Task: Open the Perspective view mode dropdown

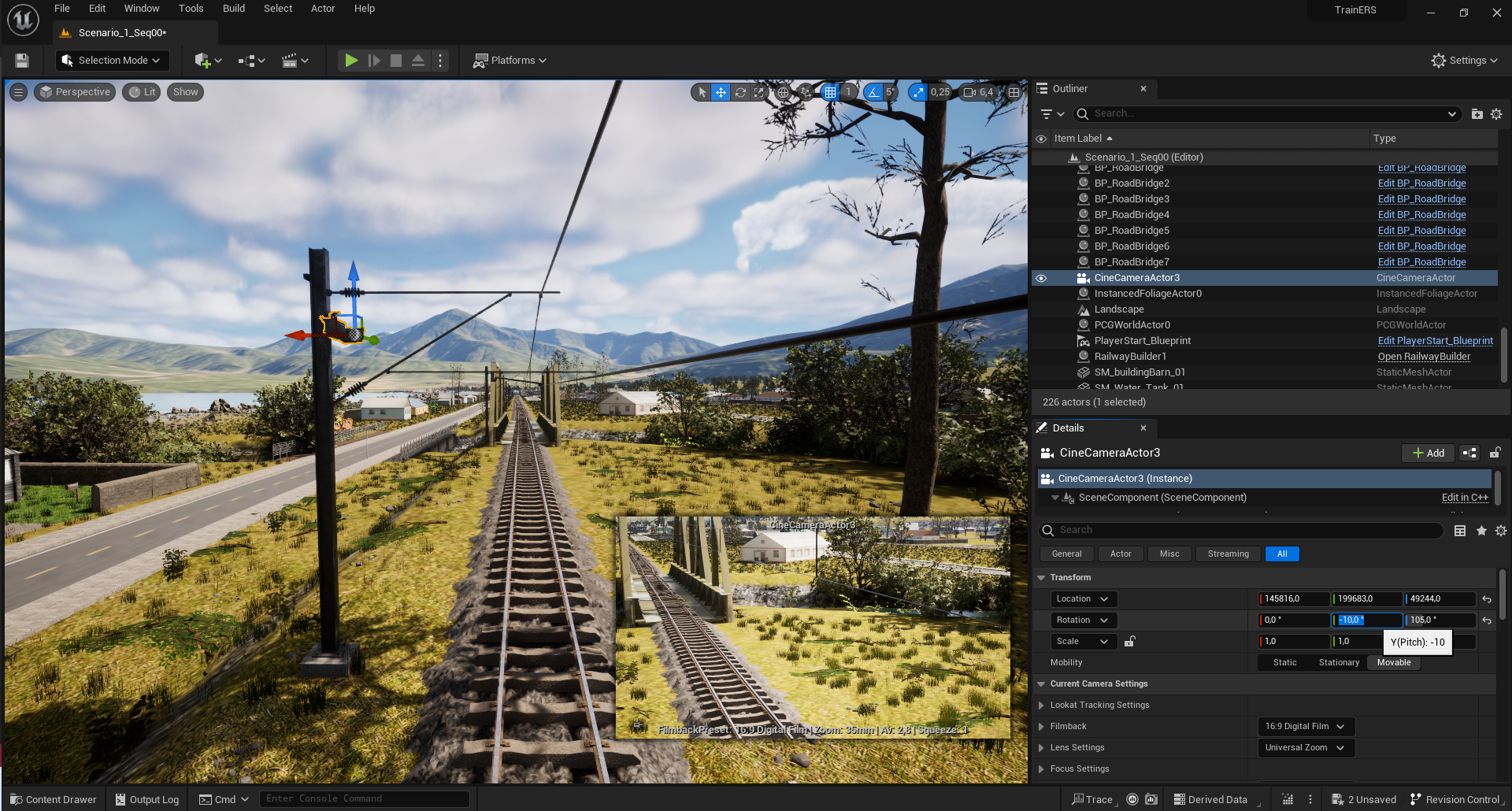Action: click(x=75, y=92)
